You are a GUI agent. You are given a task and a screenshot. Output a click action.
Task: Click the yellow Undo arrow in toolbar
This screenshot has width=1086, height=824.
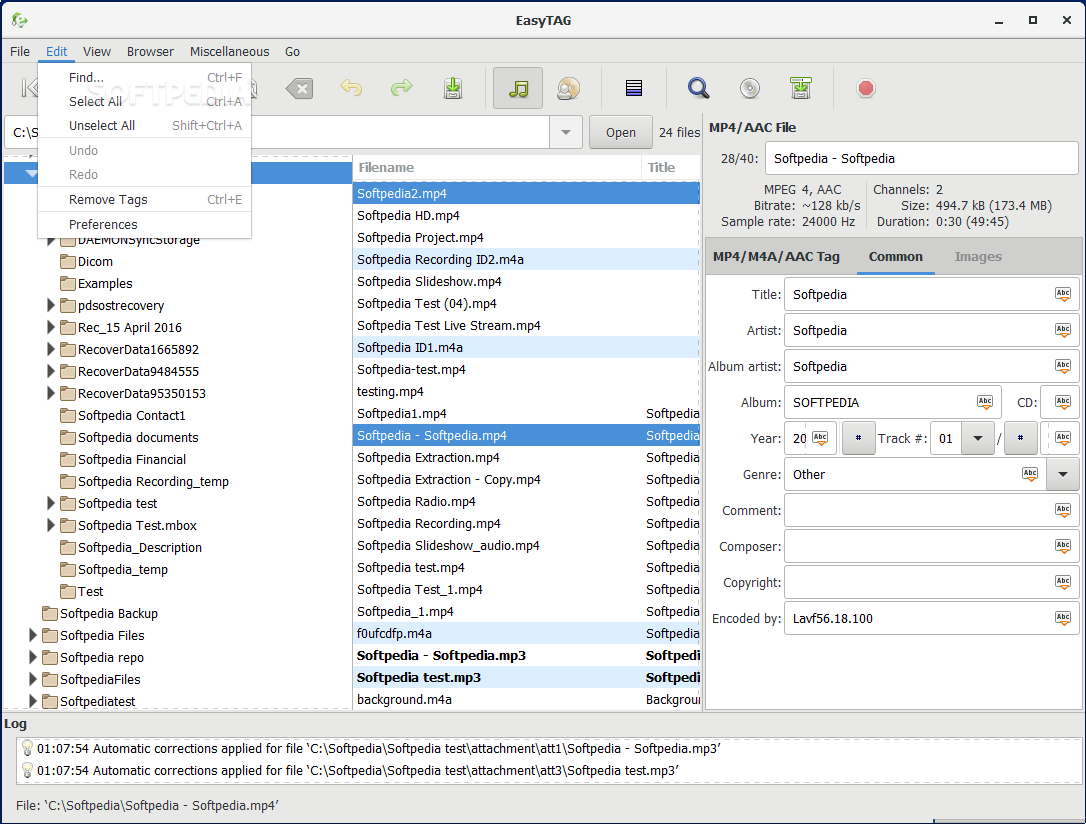tap(351, 88)
